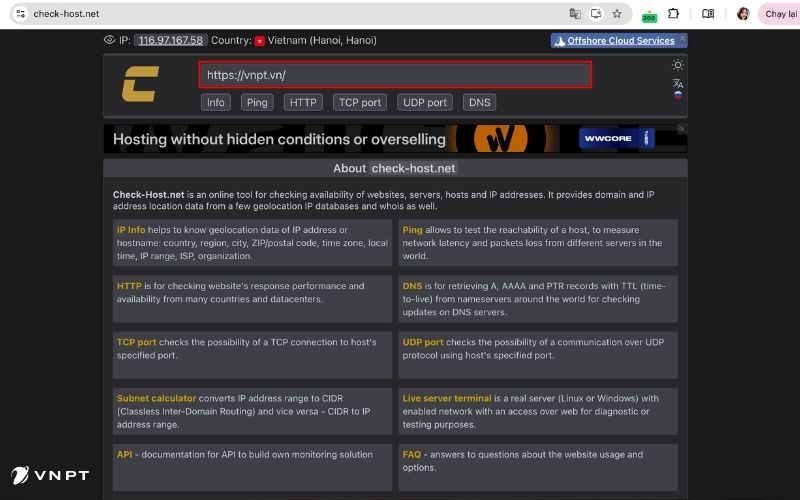Click the Ping check button
The height and width of the screenshot is (500, 800).
257,103
